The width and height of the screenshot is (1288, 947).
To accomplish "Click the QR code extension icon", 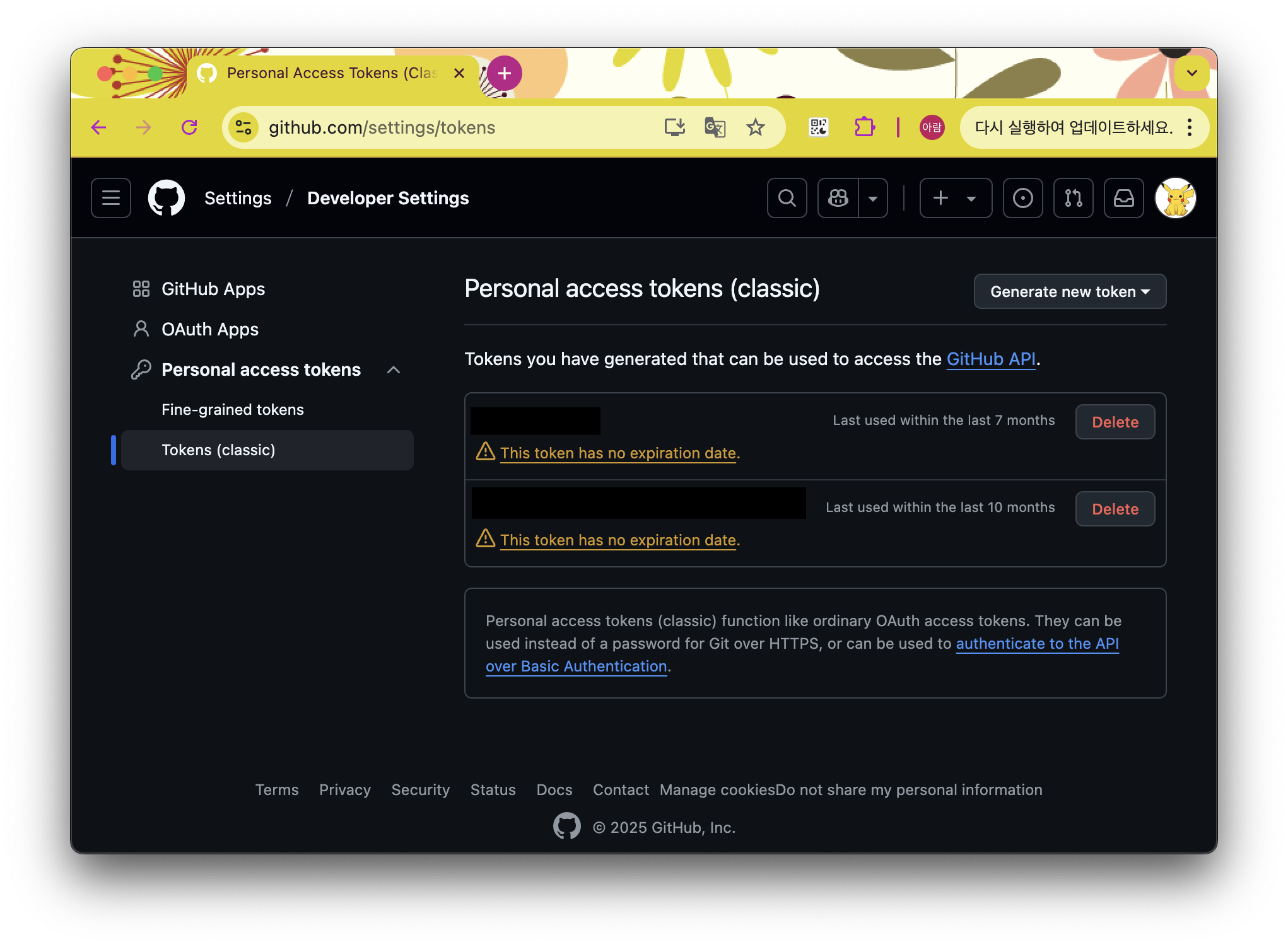I will (x=818, y=127).
